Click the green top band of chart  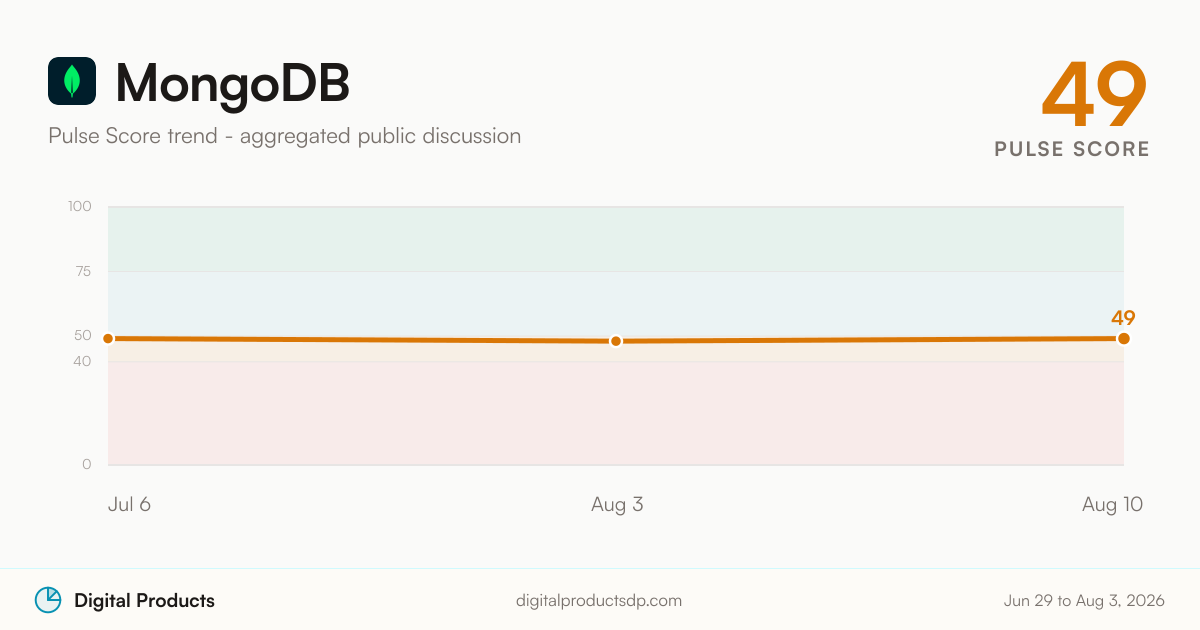click(x=616, y=239)
